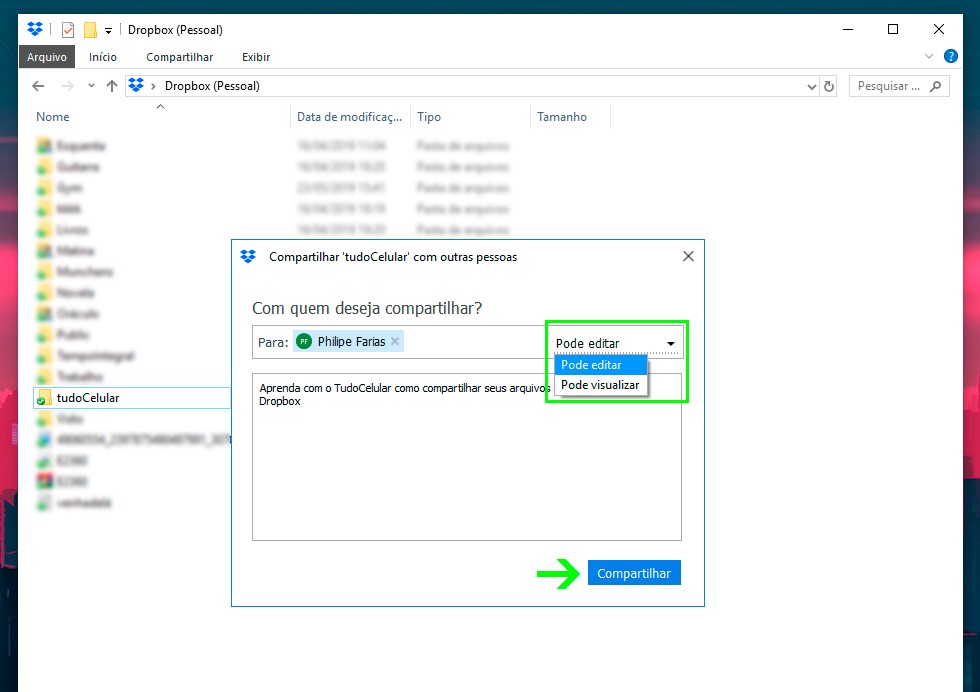Expand the ribbon with the chevron arrow
Viewport: 980px width, 692px height.
click(x=929, y=56)
